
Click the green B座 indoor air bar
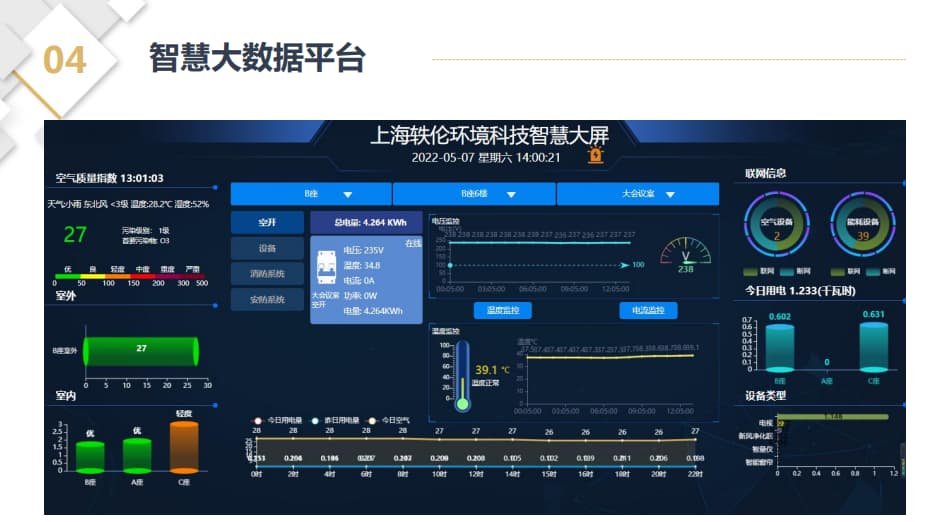[90, 457]
